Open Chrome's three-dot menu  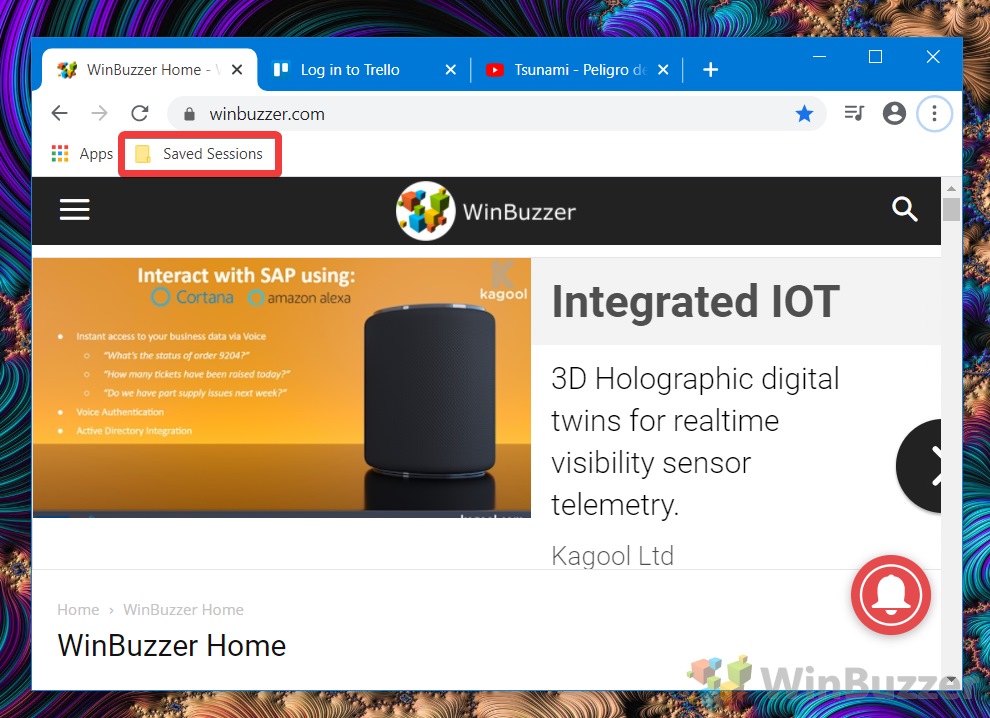[934, 114]
